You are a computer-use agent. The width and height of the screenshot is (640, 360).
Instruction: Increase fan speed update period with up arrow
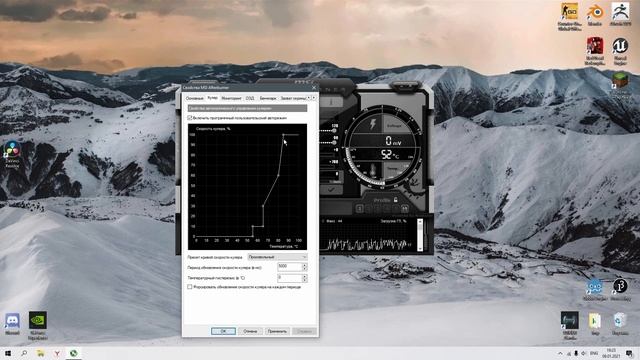pyautogui.click(x=304, y=265)
